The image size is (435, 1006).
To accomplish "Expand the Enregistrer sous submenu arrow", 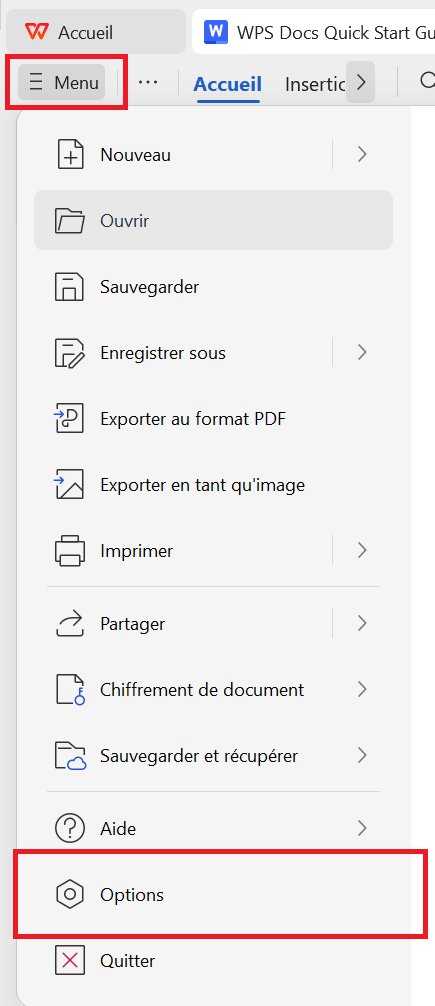I will (362, 352).
